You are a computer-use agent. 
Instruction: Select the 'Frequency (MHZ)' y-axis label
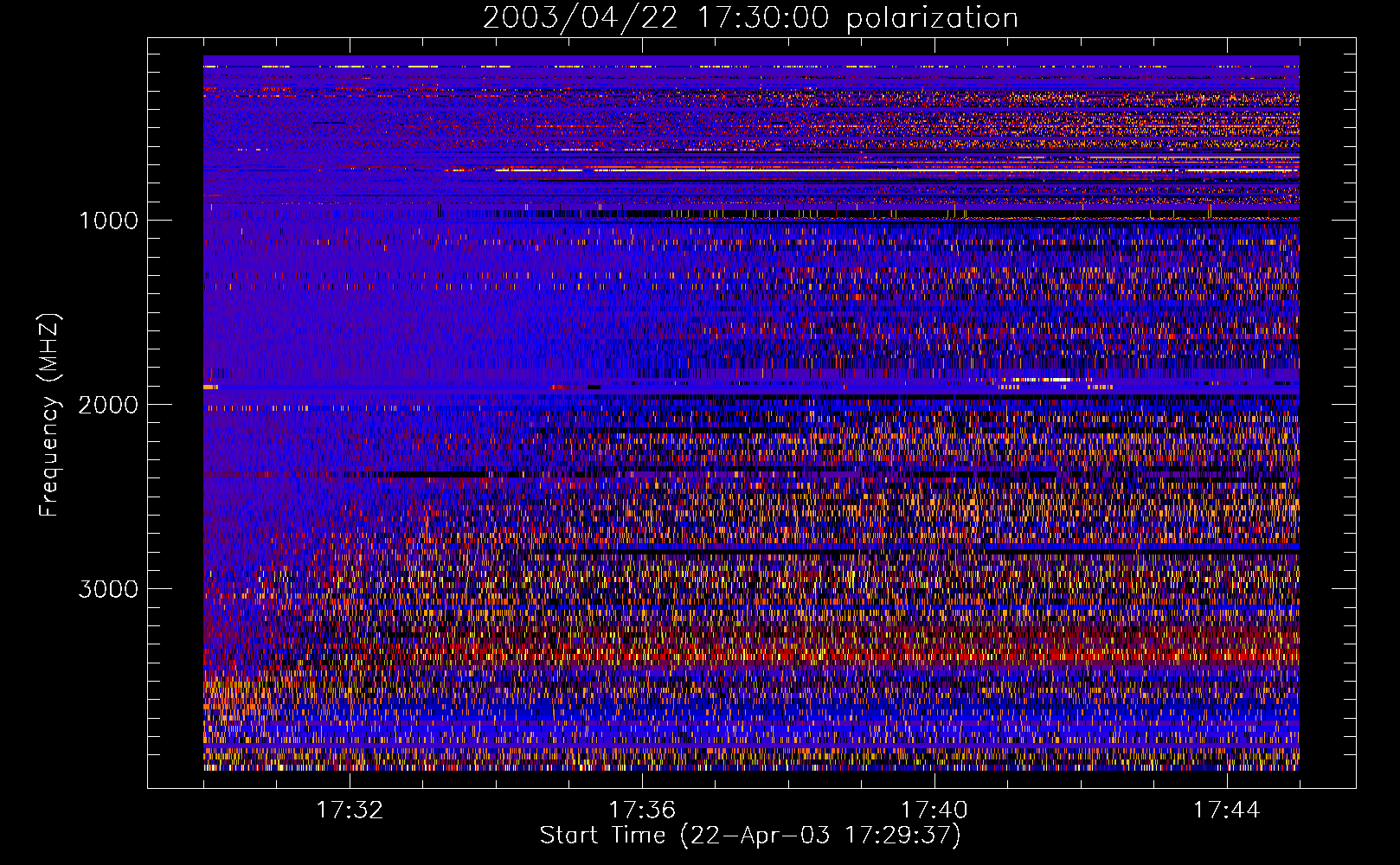[49, 415]
